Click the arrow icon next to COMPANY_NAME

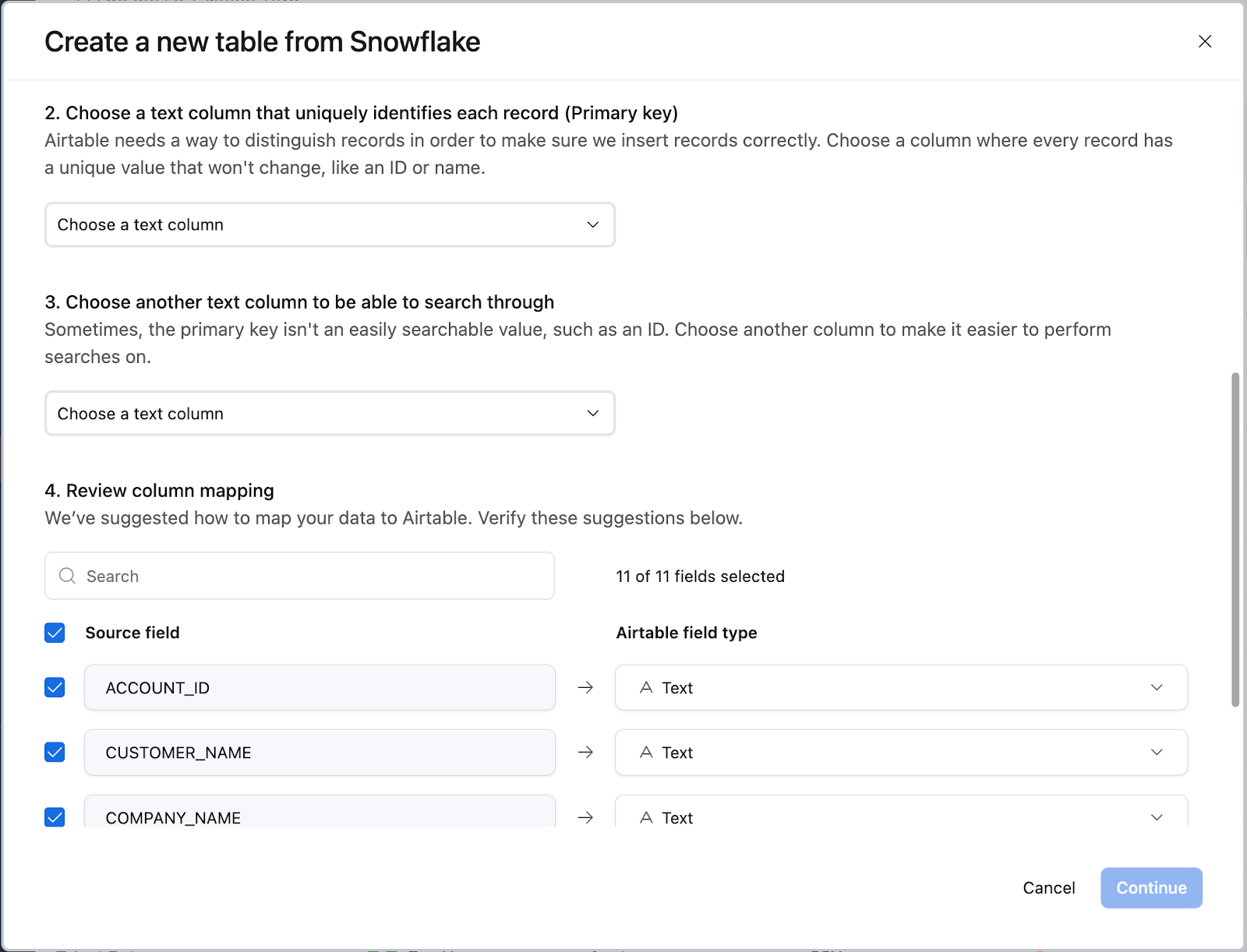[x=585, y=817]
